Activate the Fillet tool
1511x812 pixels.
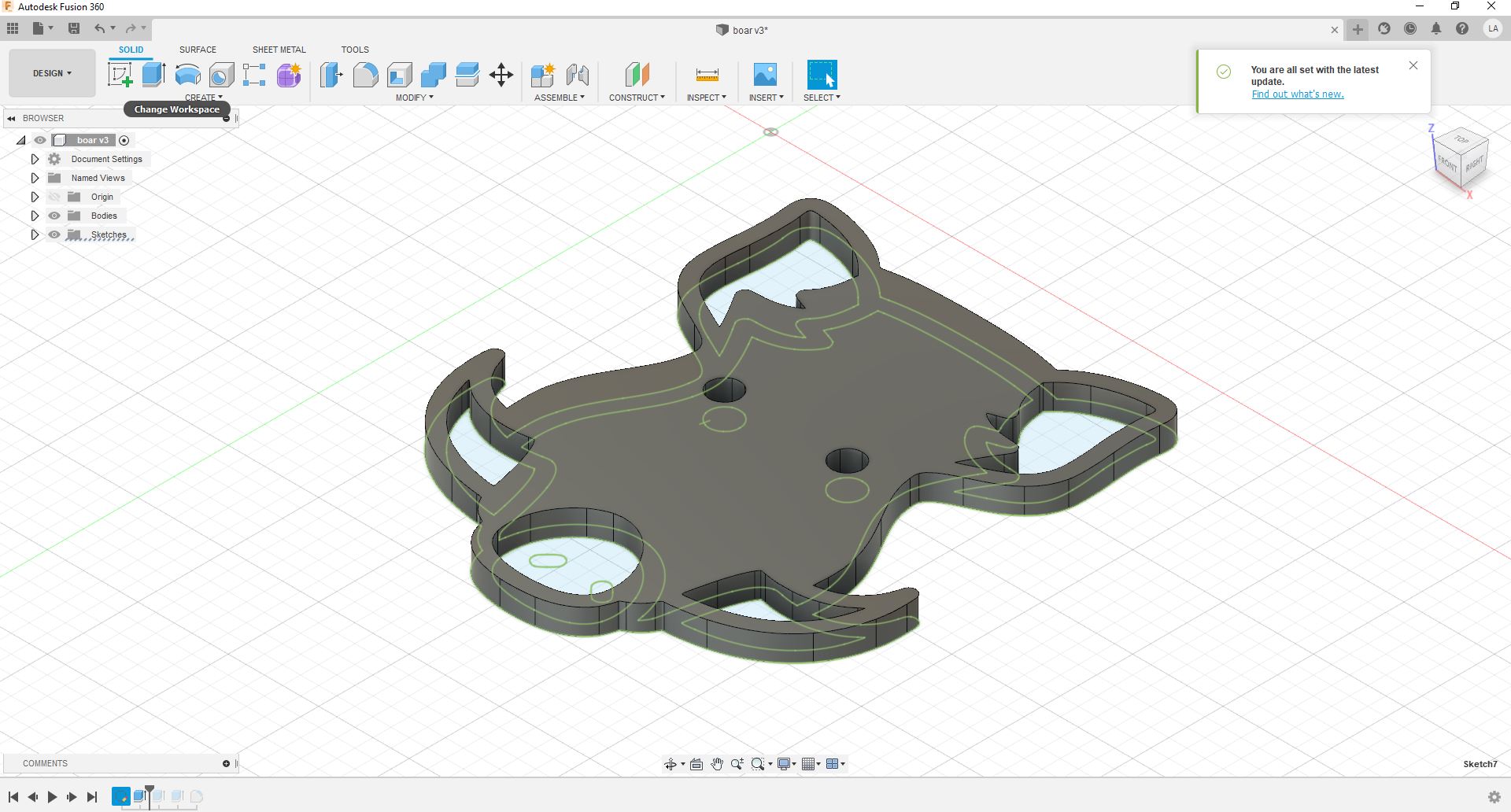[365, 75]
